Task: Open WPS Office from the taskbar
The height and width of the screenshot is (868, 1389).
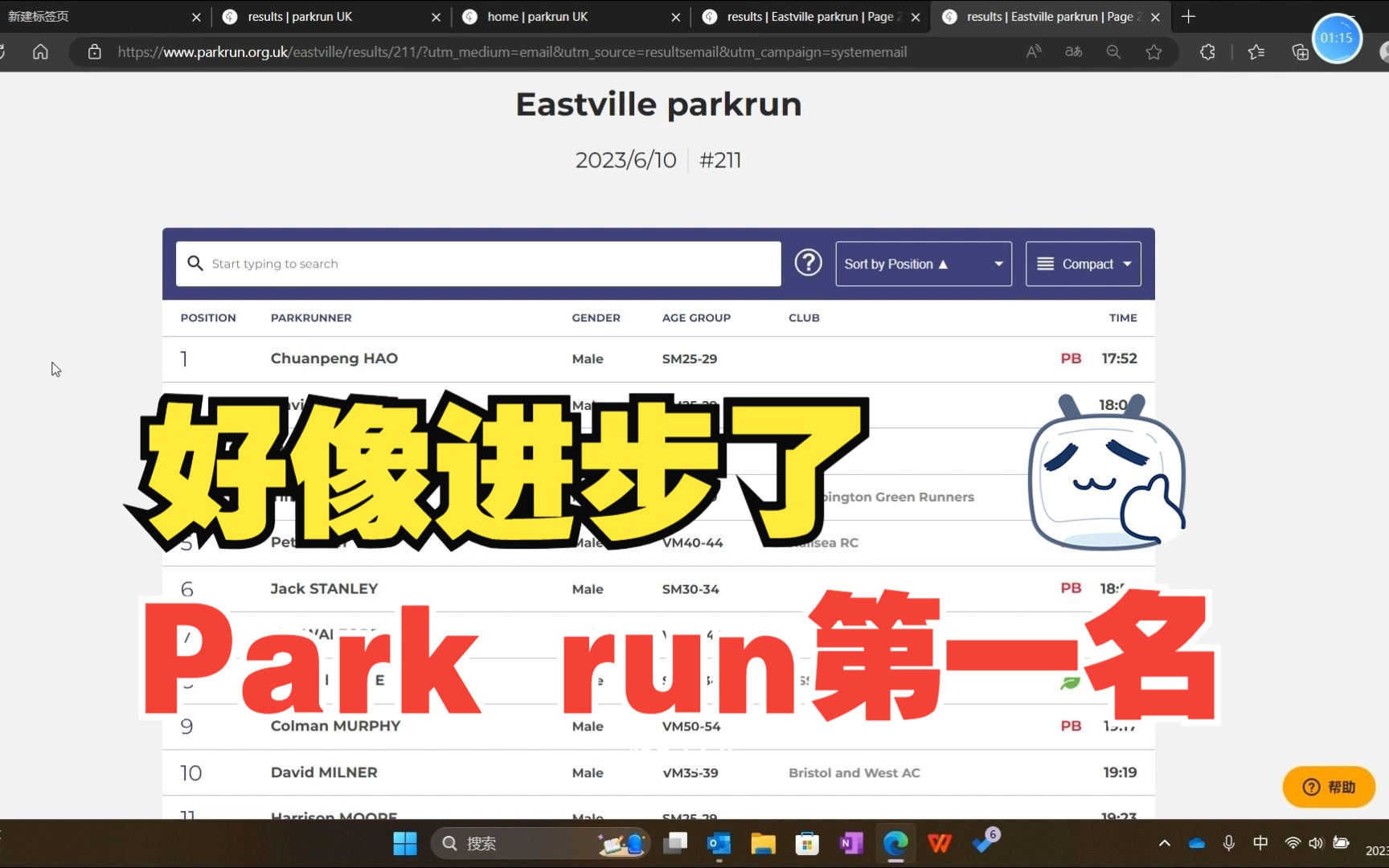Action: point(939,843)
